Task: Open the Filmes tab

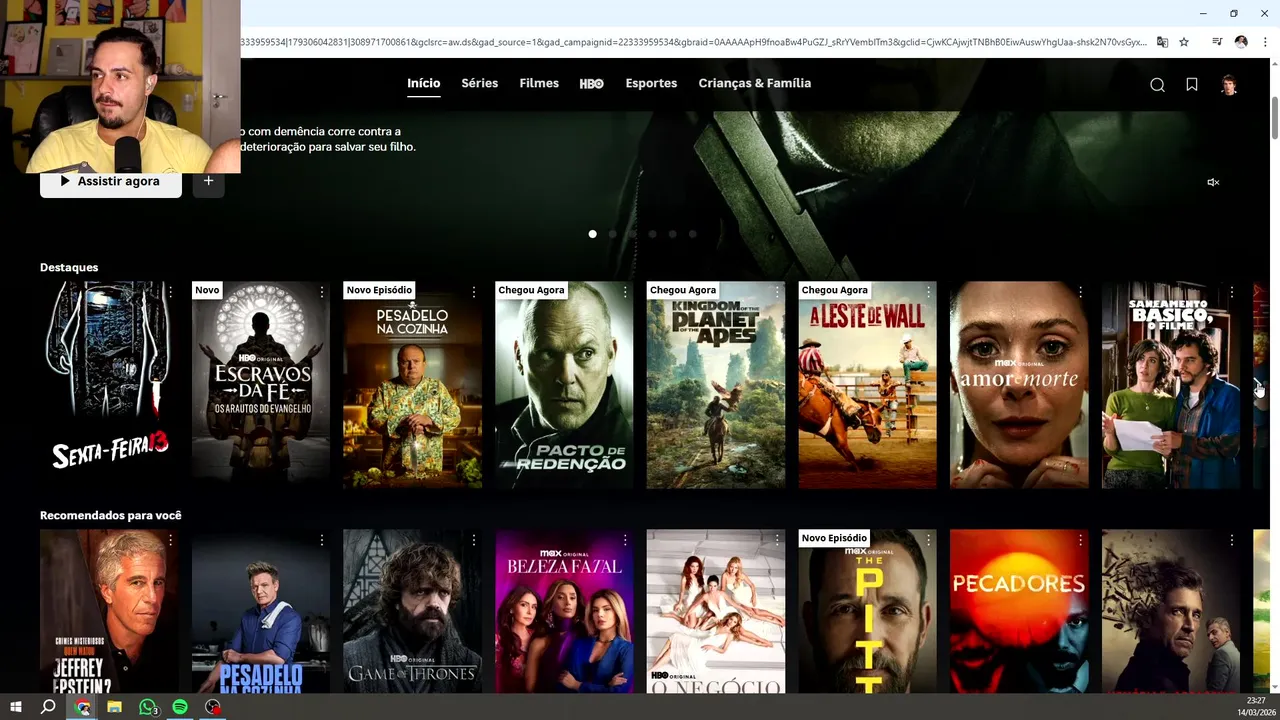Action: click(x=539, y=83)
